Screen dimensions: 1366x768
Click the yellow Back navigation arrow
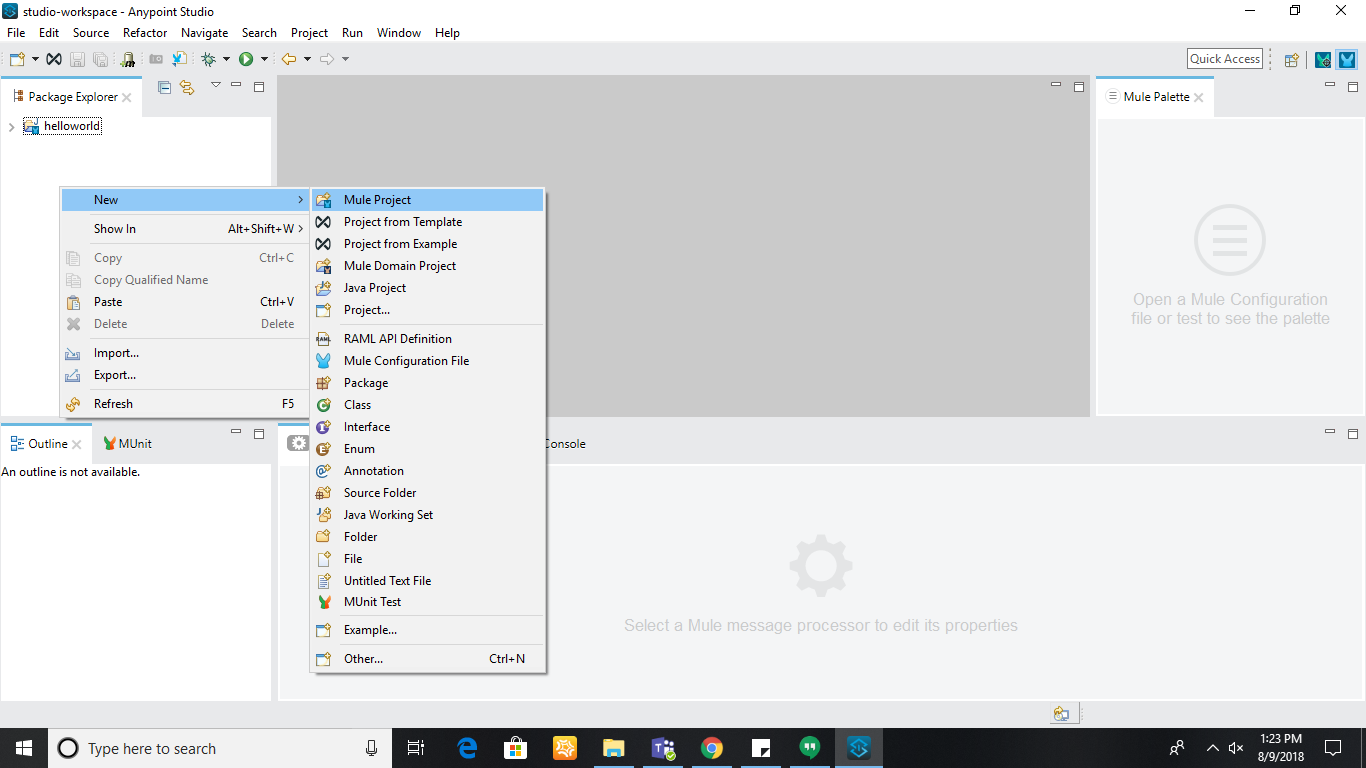tap(289, 59)
